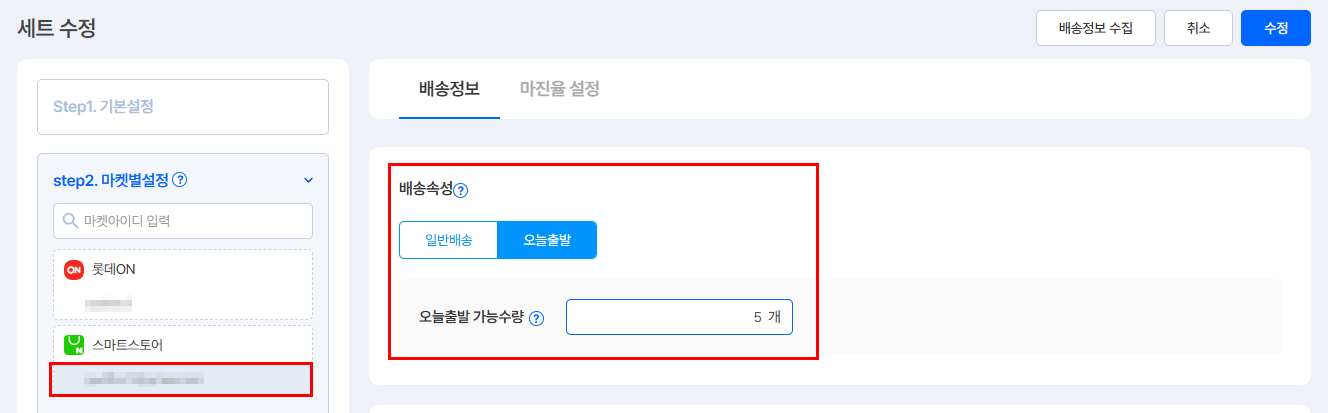Open the 마진율 설정 tab

point(559,89)
